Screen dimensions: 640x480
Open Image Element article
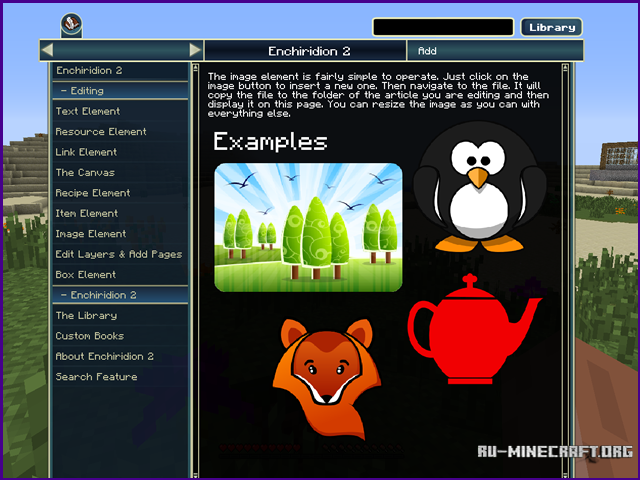tap(120, 233)
